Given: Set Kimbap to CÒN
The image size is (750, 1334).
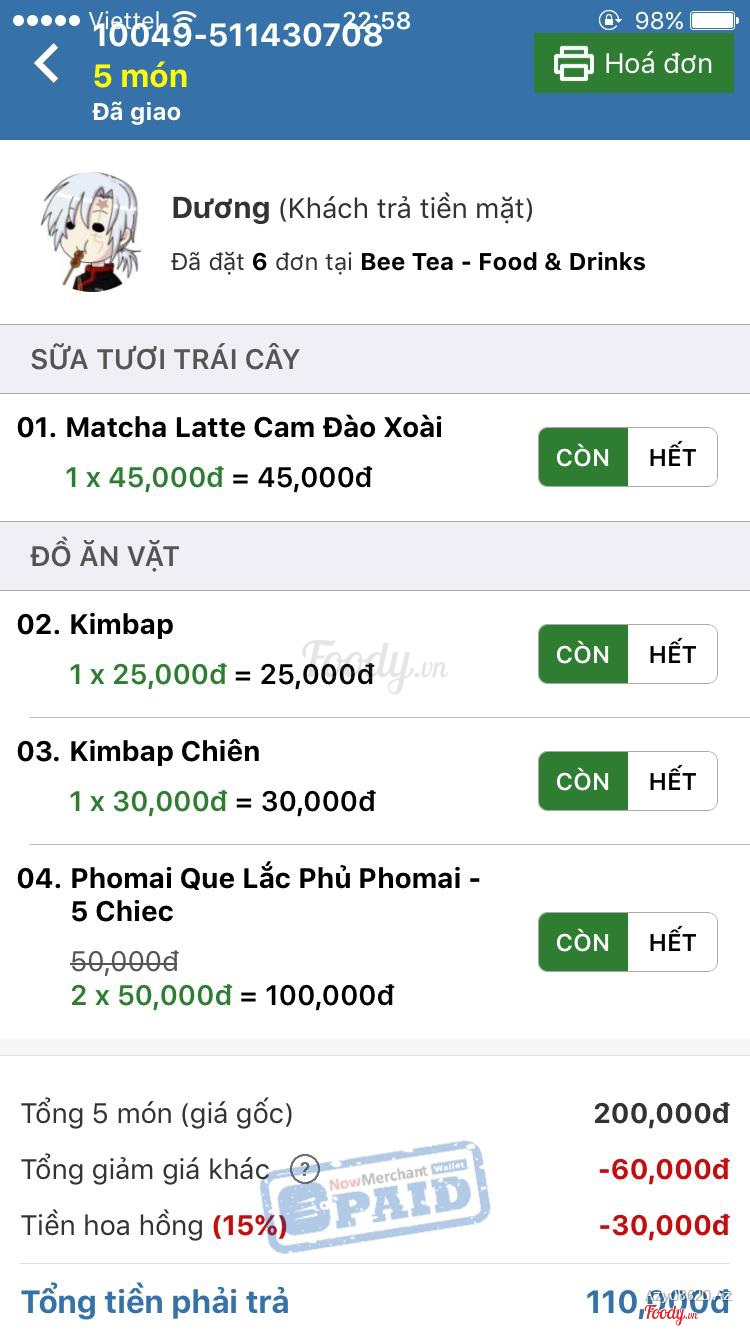Looking at the screenshot, I should (583, 654).
